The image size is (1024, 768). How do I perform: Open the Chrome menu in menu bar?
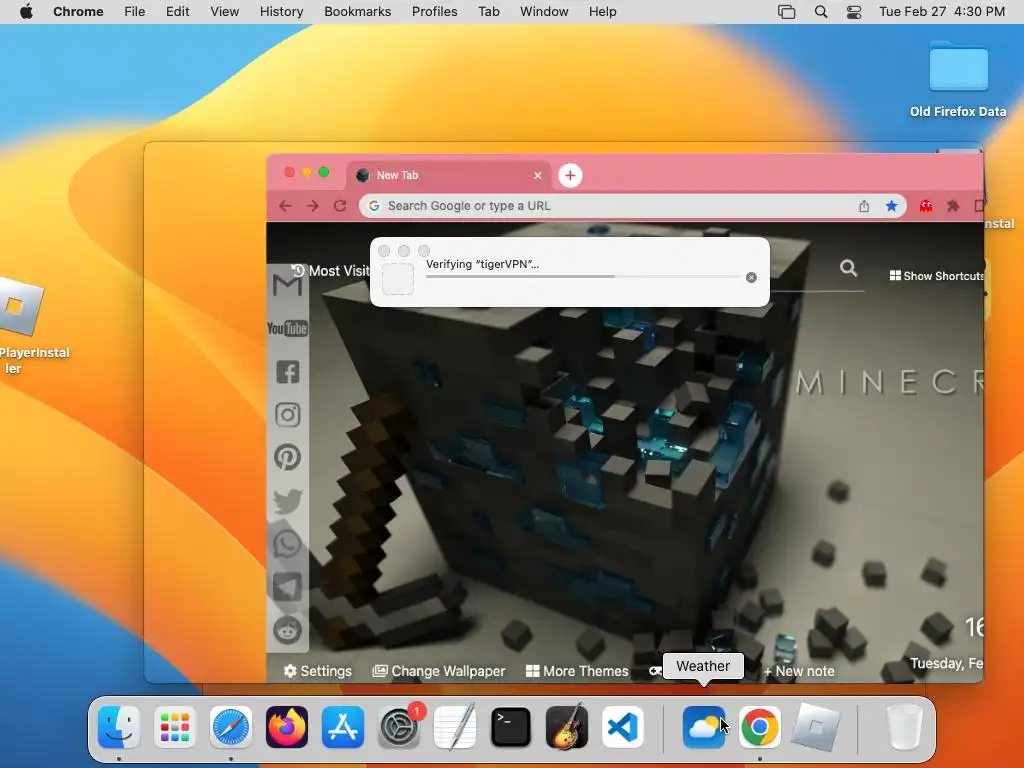click(78, 12)
